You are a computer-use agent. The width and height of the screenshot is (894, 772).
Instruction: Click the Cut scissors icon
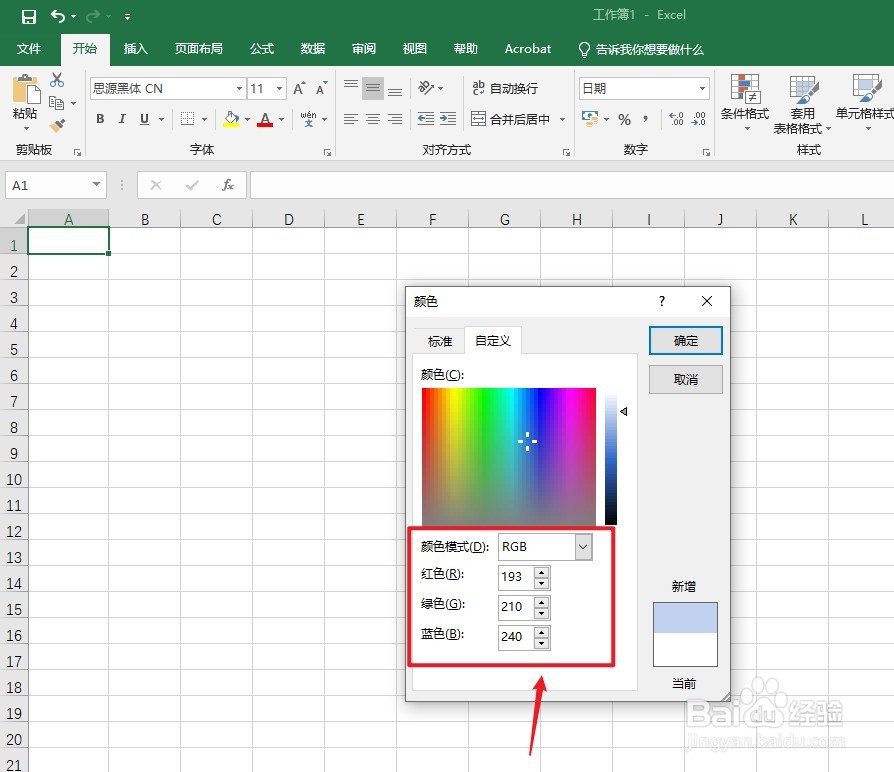tap(57, 80)
